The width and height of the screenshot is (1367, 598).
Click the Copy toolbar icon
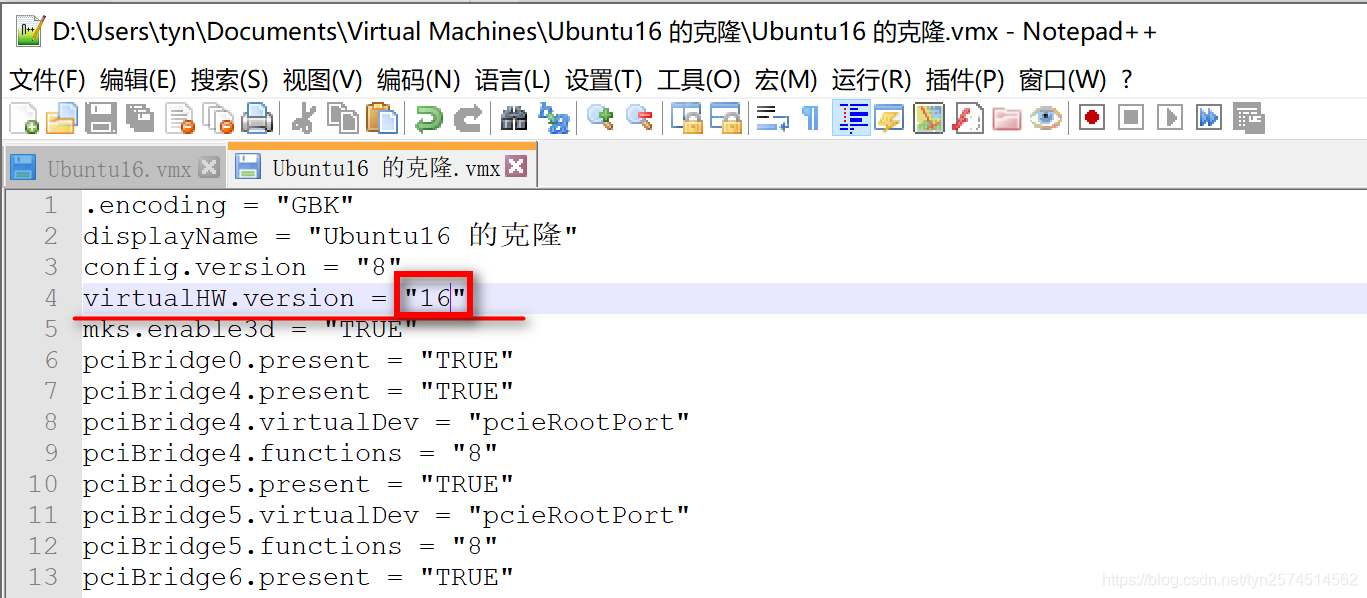[343, 118]
